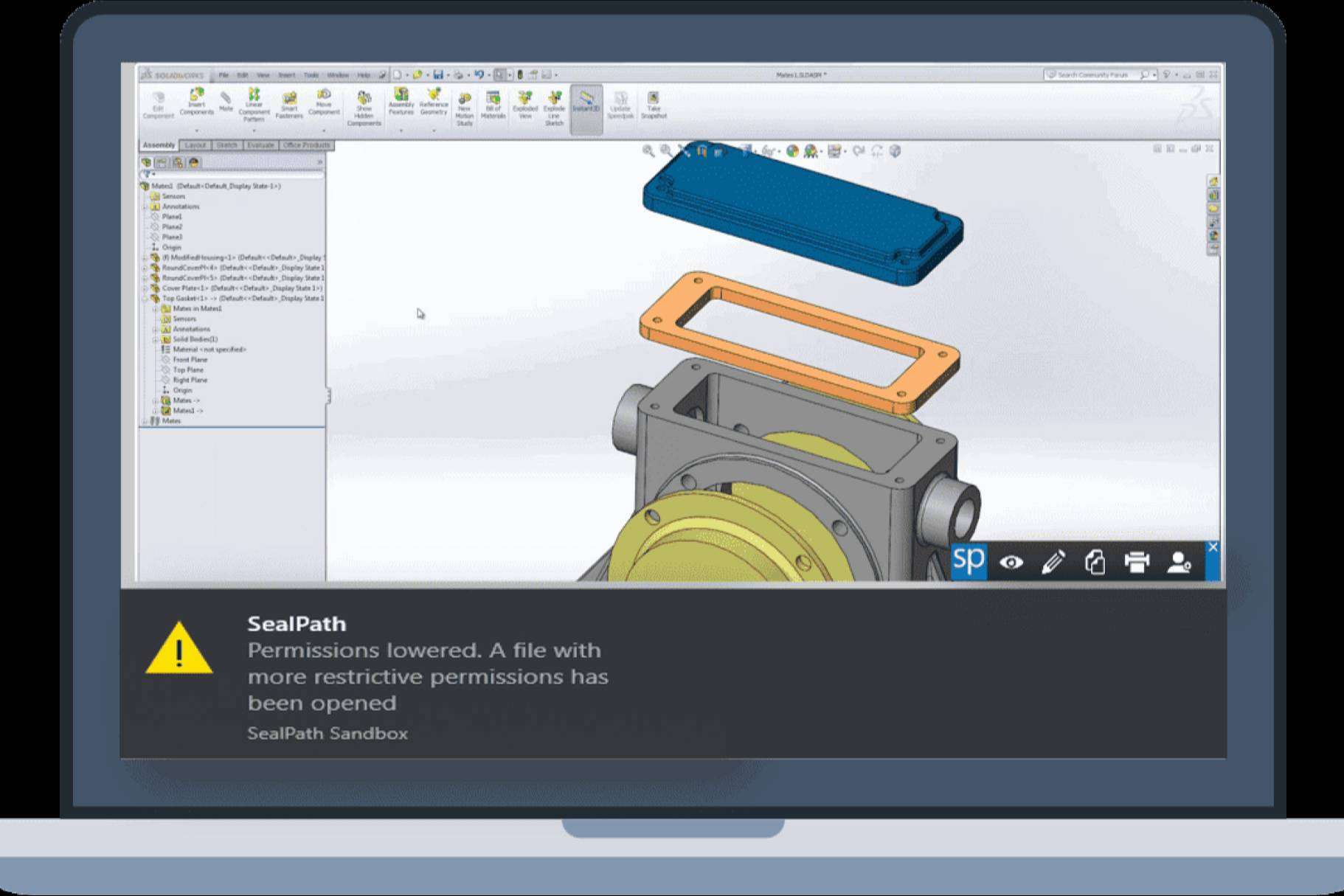Screen dimensions: 1344x896
Task: Click Show Hidden Components
Action: point(364,108)
